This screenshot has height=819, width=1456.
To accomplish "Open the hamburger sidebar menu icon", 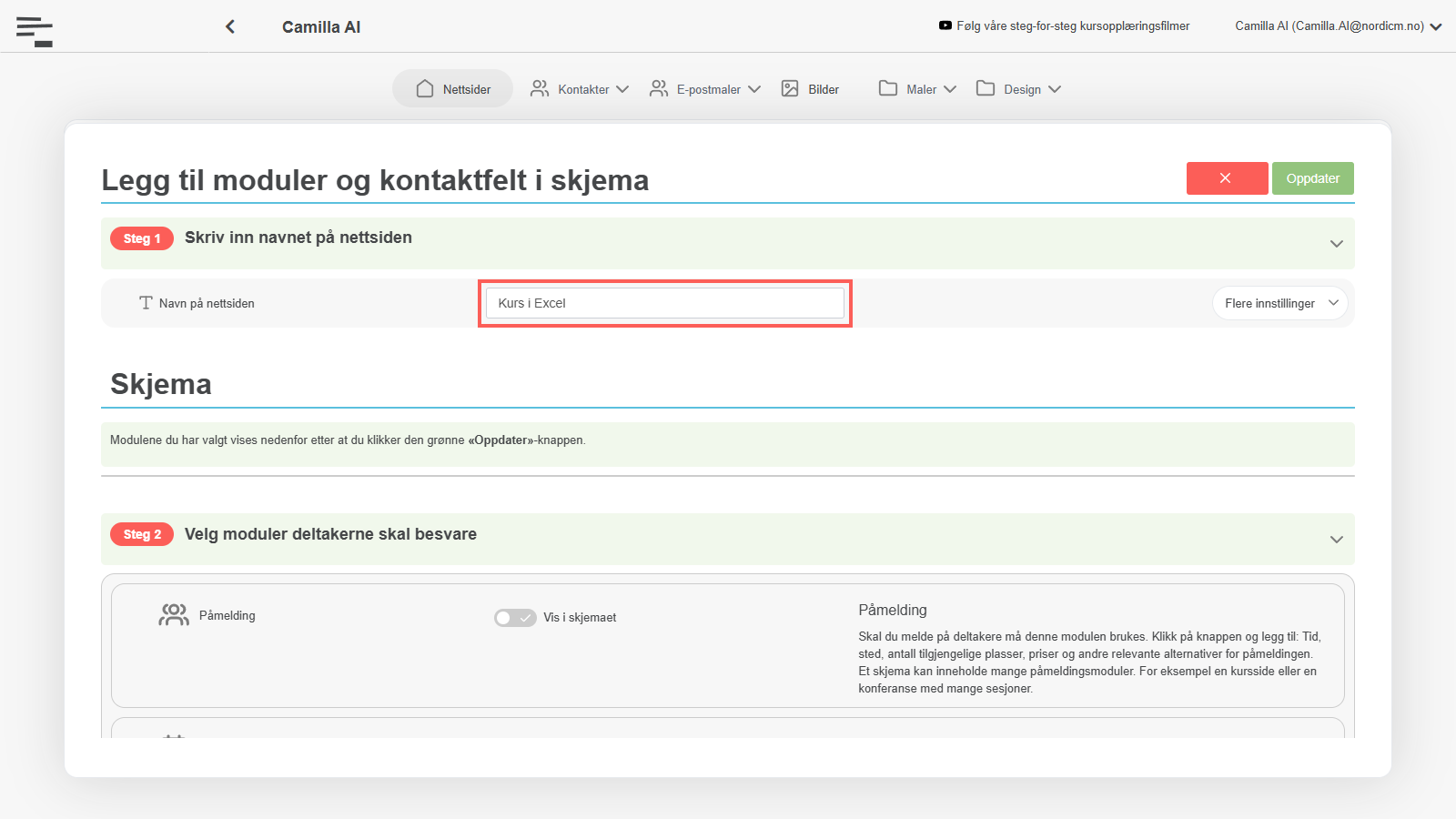I will click(x=35, y=31).
